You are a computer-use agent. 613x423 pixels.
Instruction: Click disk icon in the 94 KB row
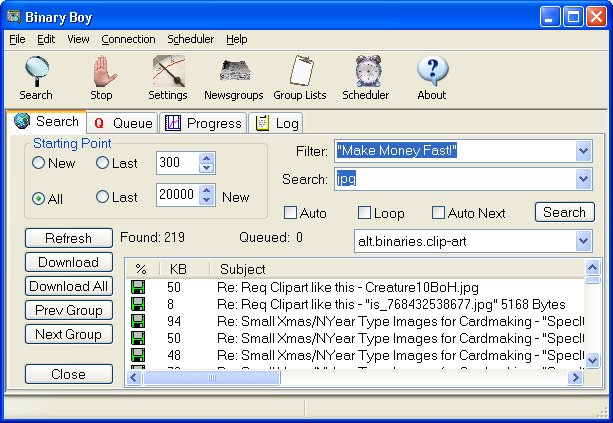click(x=138, y=321)
